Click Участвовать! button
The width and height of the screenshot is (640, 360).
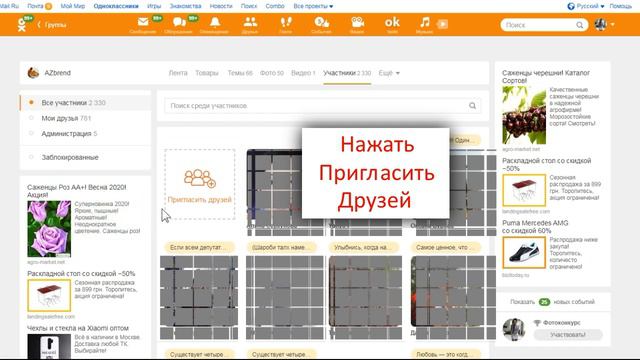(x=568, y=335)
